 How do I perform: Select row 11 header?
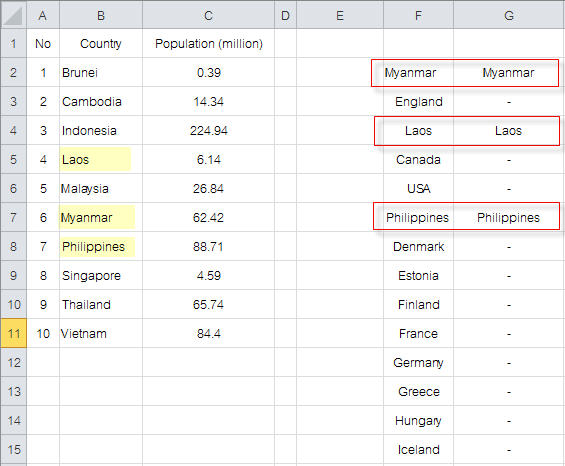point(13,333)
